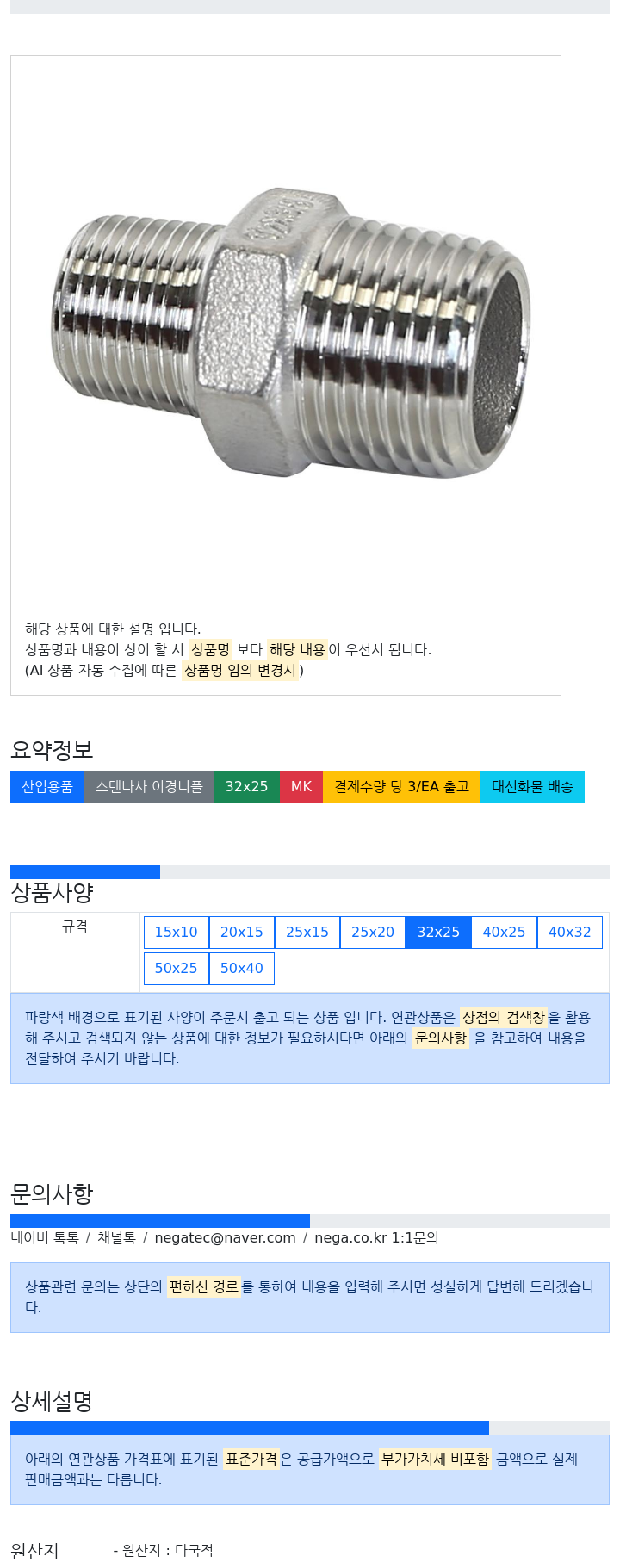Click the 네이버 톡톡 contact option
This screenshot has width=620, height=1568.
[x=45, y=1237]
